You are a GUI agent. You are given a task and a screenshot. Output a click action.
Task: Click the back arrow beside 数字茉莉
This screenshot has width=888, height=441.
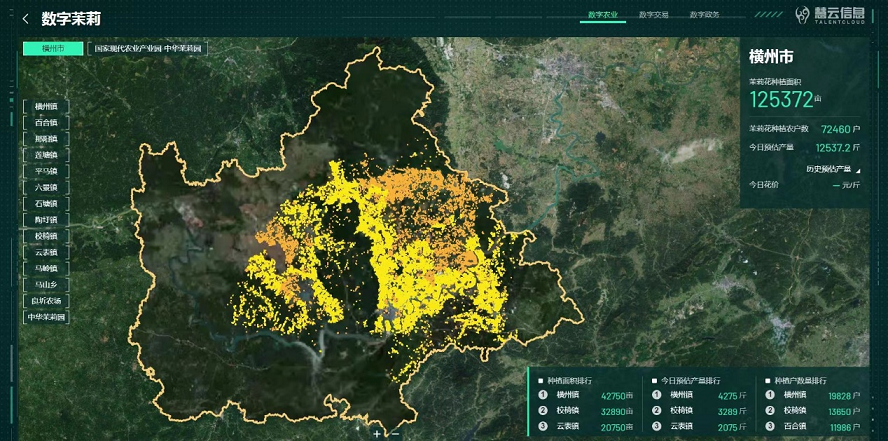pos(25,19)
